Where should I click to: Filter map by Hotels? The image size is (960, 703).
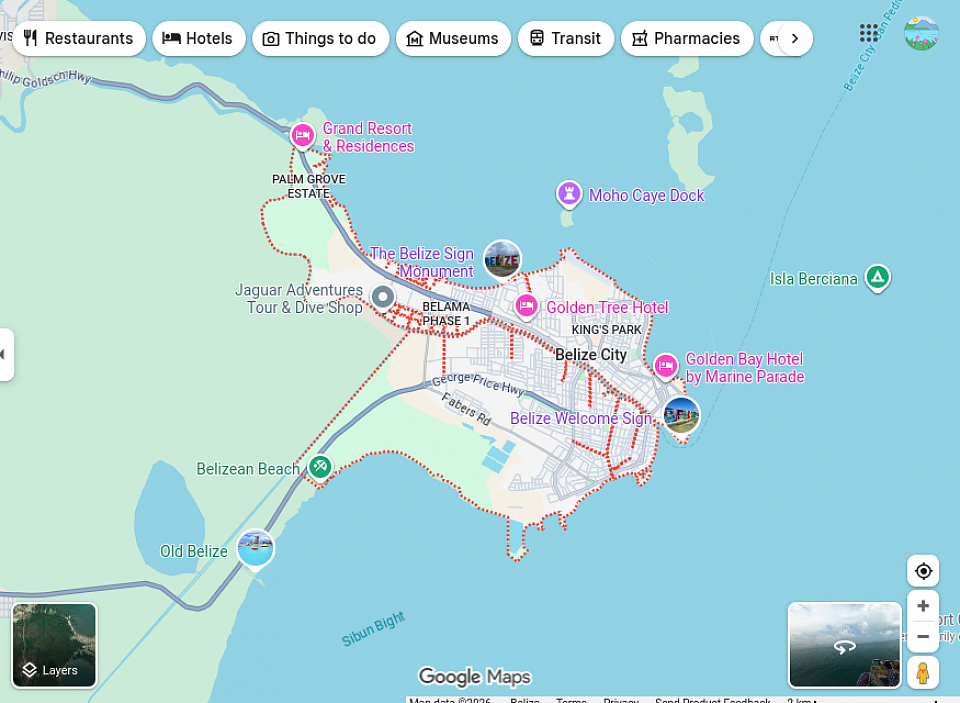(x=198, y=39)
